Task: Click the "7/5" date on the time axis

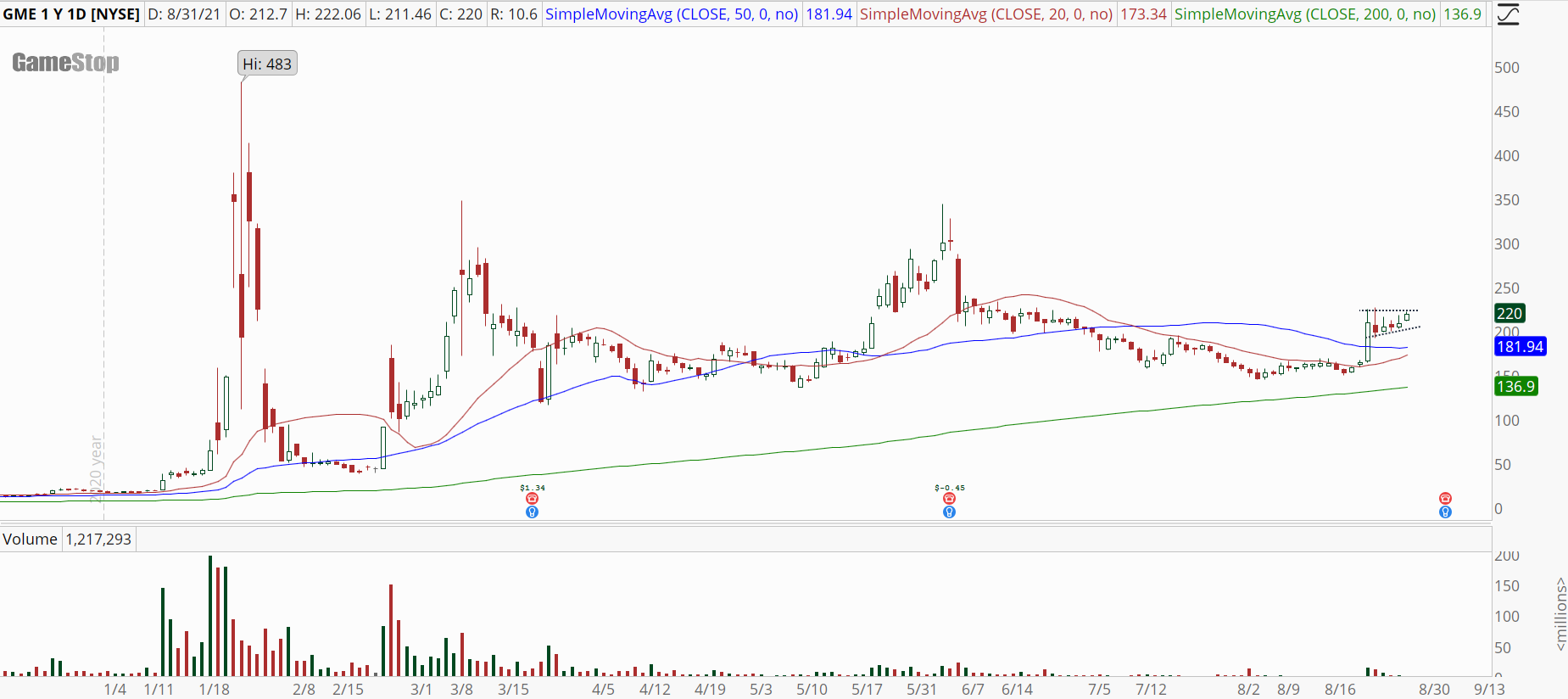Action: coord(1099,690)
